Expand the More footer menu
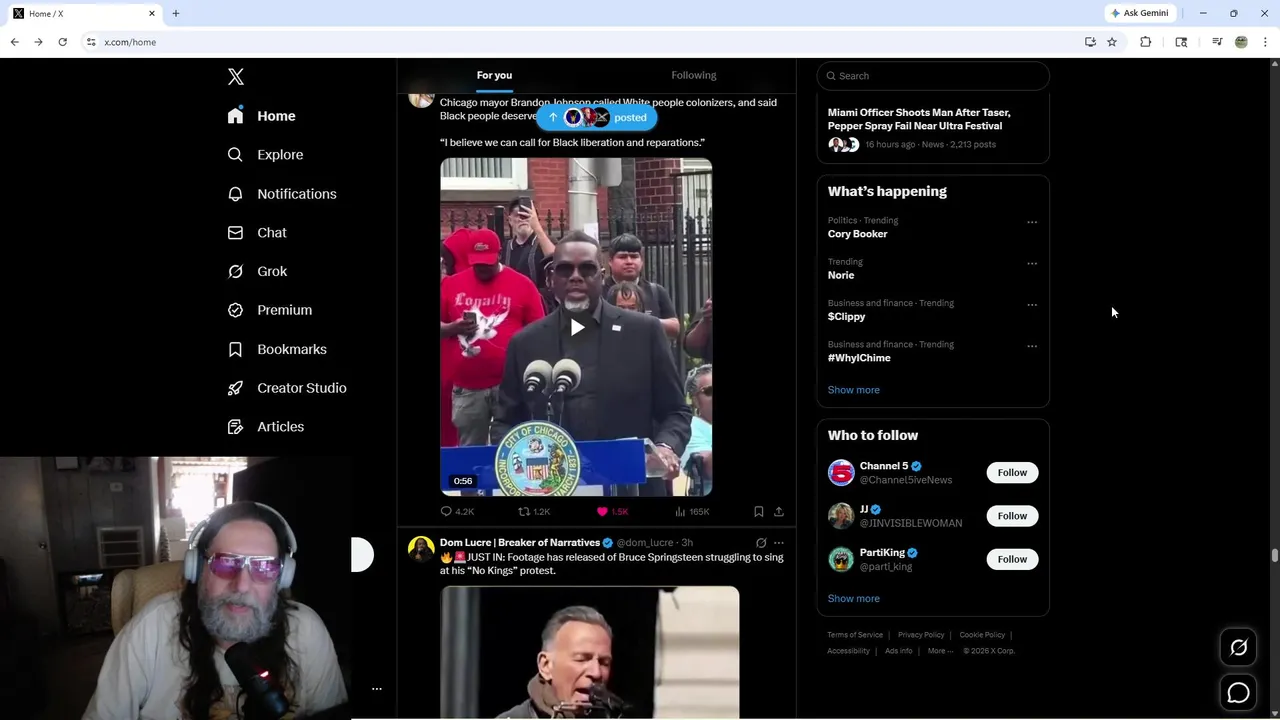Image resolution: width=1280 pixels, height=720 pixels. [x=939, y=651]
